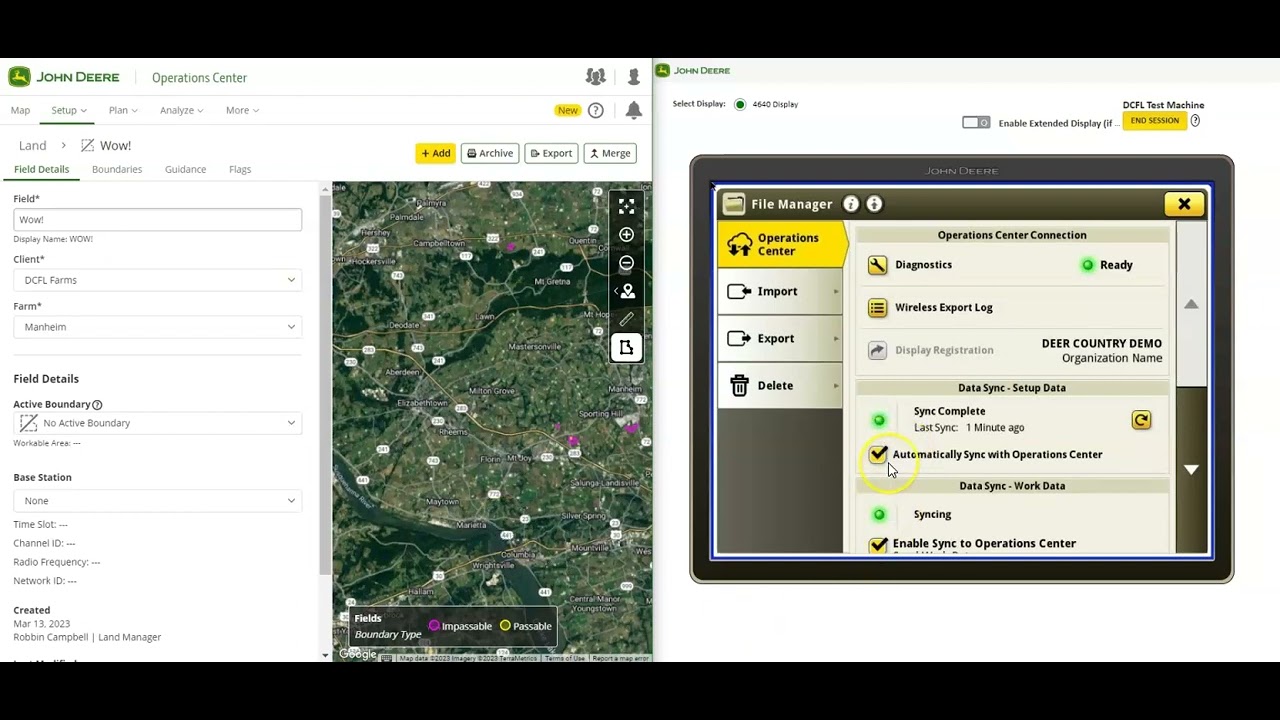Select the 4640 Display radio button
The height and width of the screenshot is (720, 1280).
[x=740, y=104]
